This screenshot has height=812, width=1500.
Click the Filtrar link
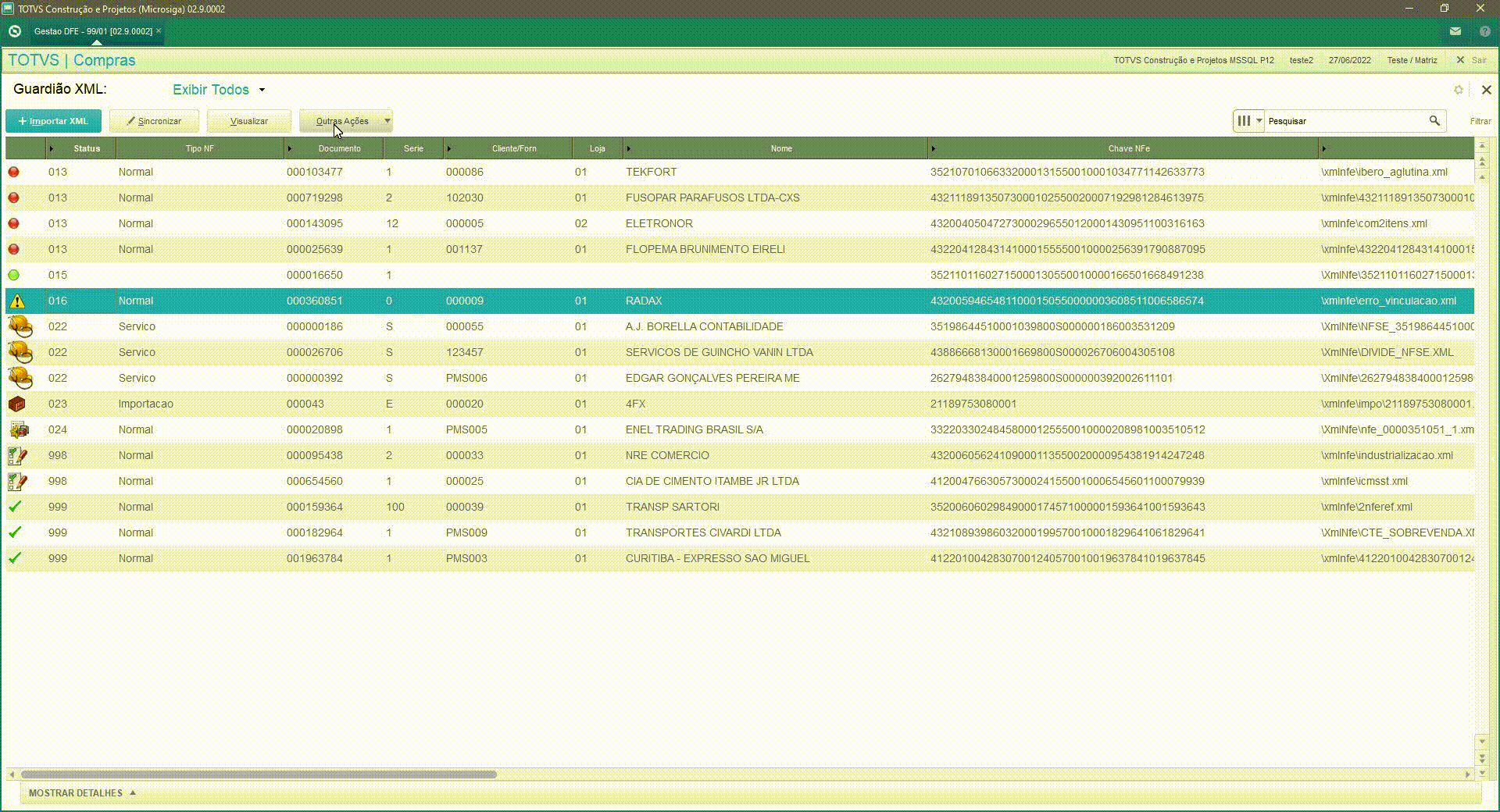(1480, 121)
